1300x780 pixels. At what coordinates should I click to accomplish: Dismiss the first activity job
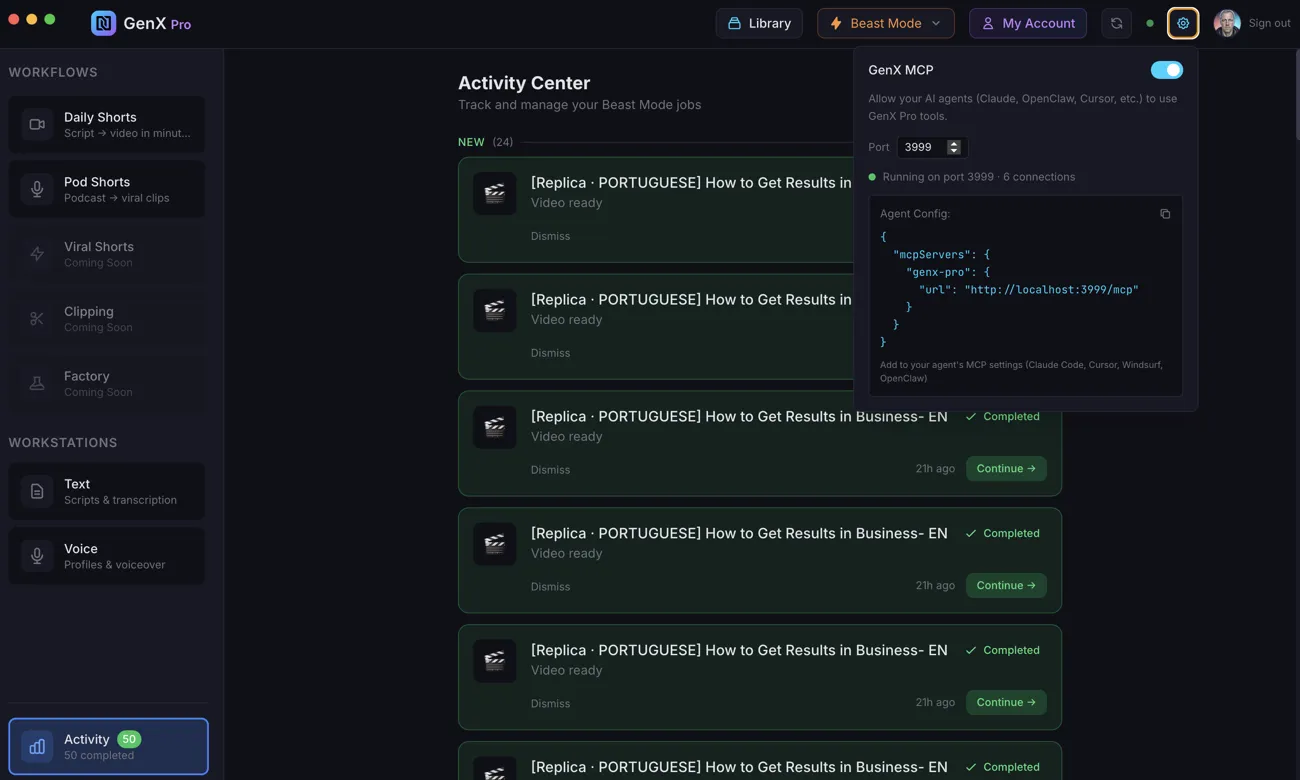(550, 236)
